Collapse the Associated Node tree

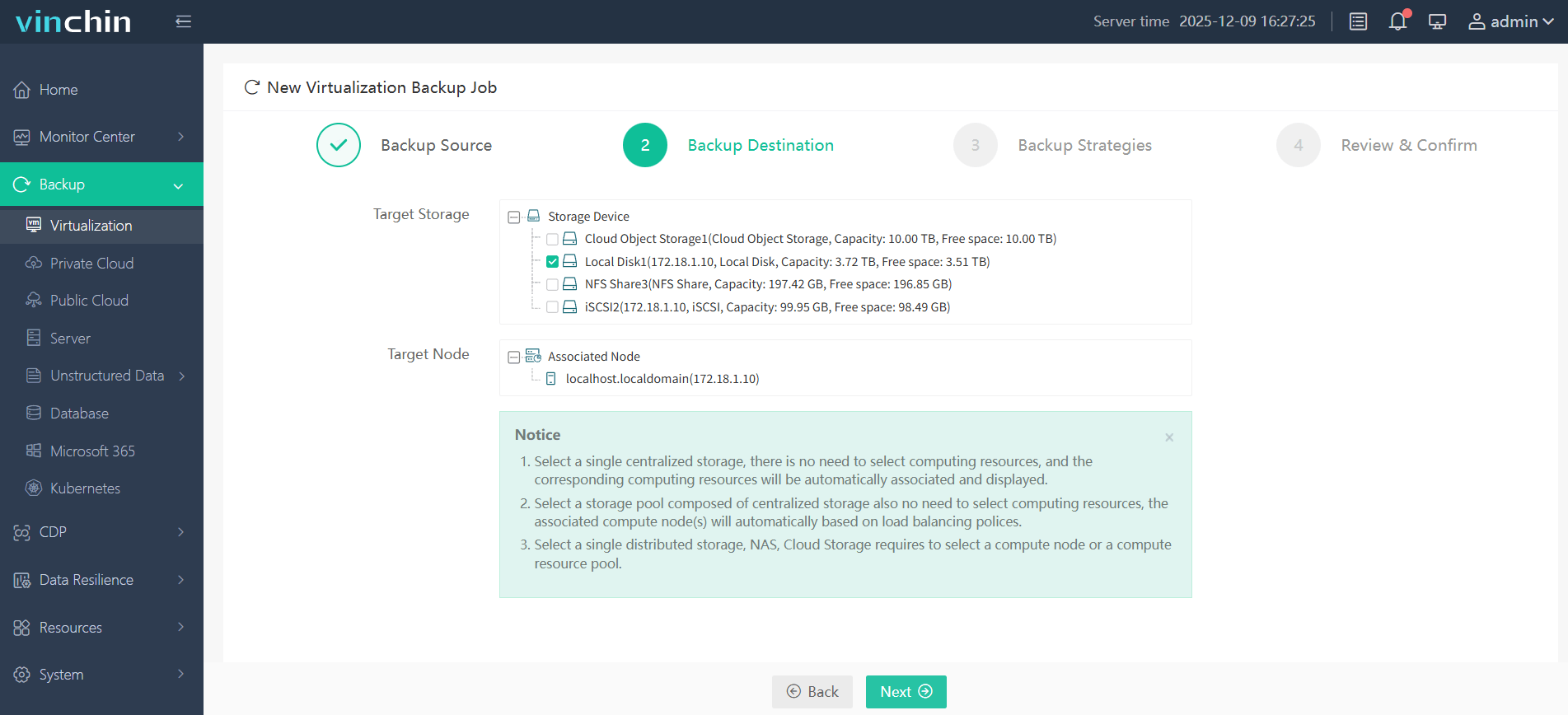(514, 357)
